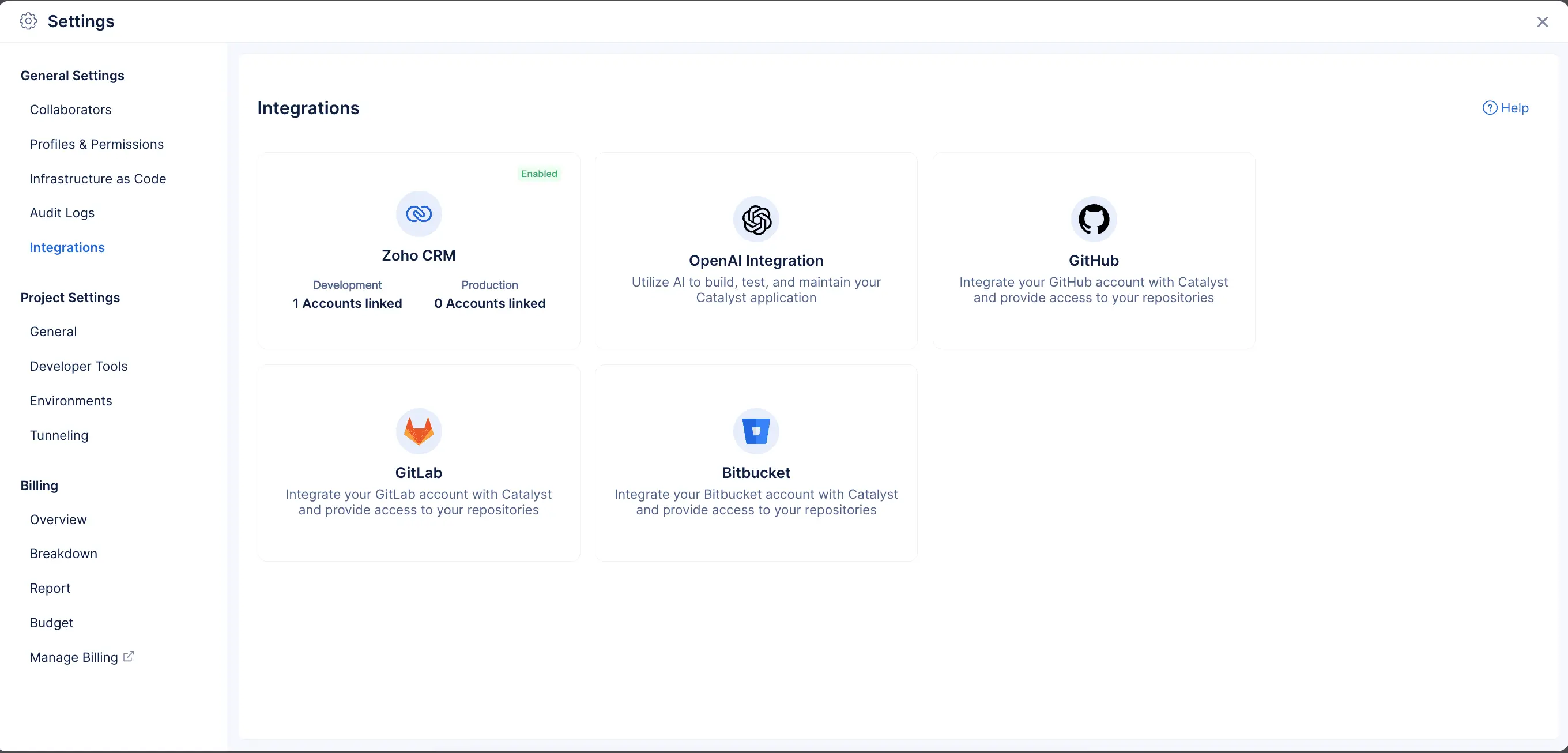Click the Settings title text
This screenshot has width=1568, height=753.
point(81,21)
